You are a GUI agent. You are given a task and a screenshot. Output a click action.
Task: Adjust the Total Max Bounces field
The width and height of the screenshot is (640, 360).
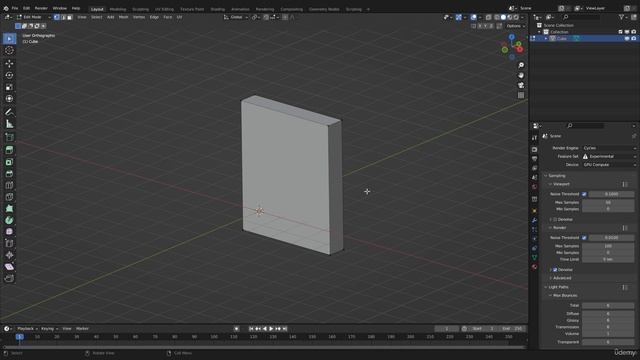click(608, 305)
